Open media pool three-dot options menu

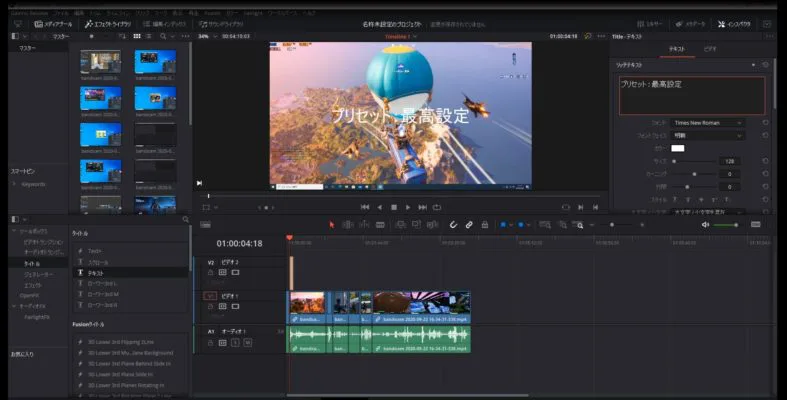coord(185,36)
